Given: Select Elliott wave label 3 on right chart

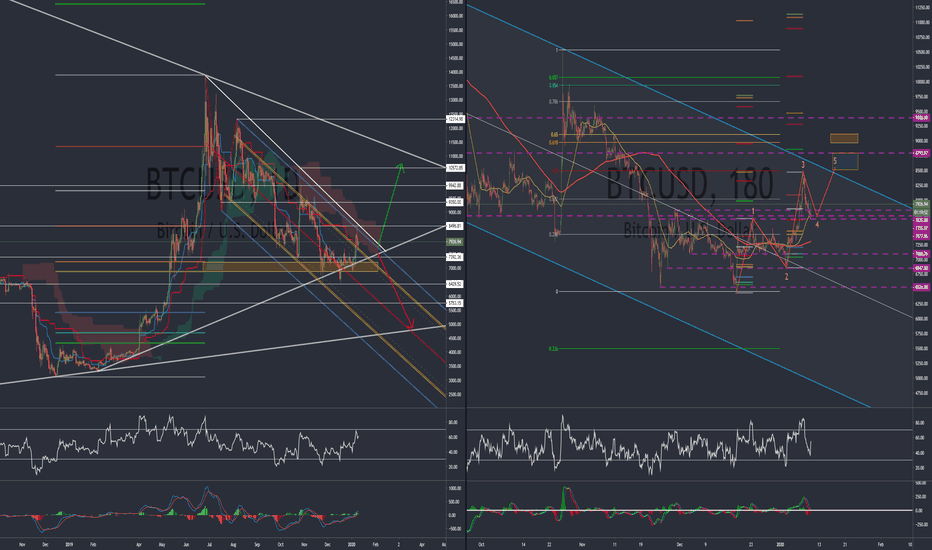Looking at the screenshot, I should 803,165.
